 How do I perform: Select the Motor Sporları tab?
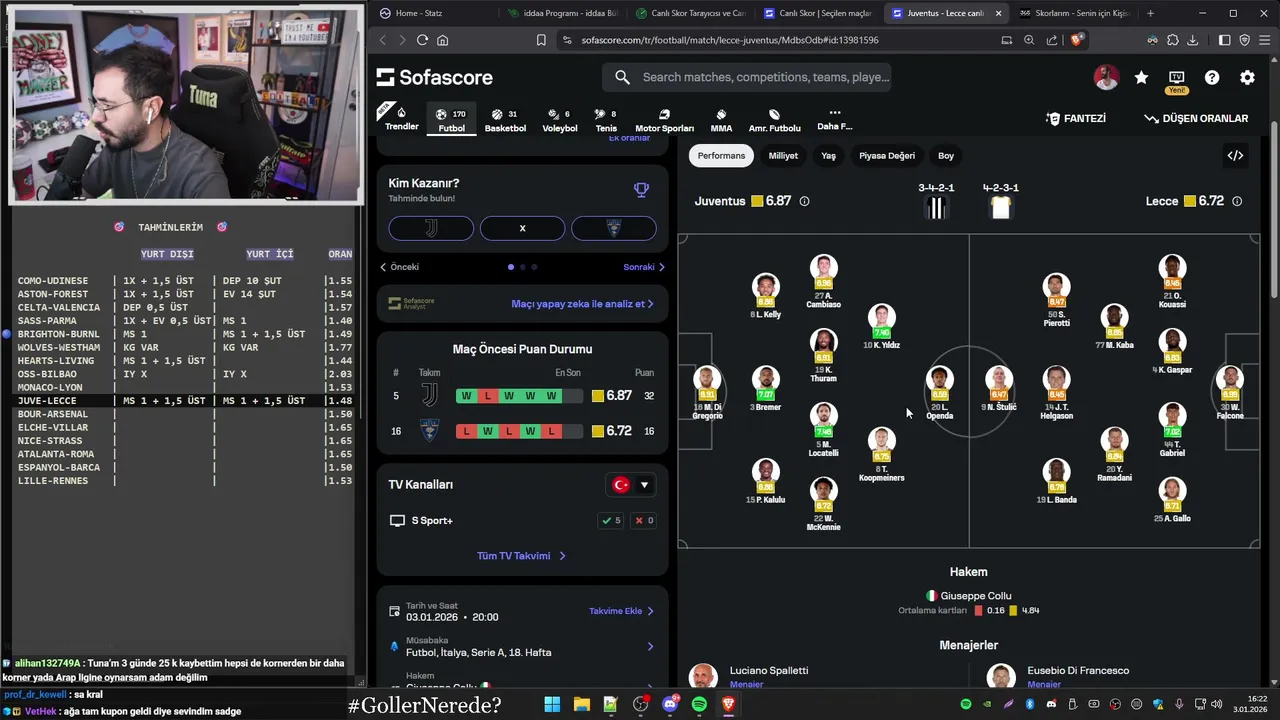[x=664, y=120]
